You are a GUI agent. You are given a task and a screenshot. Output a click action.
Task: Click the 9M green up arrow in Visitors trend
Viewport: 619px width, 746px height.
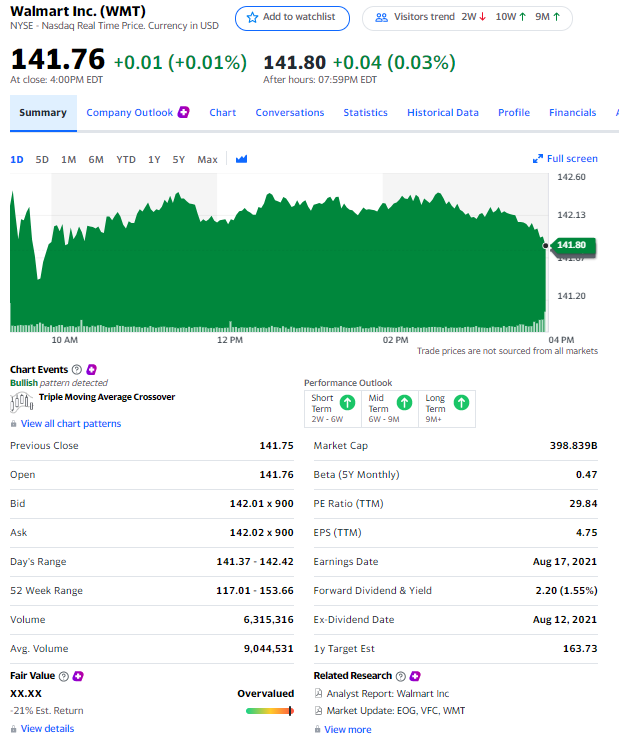pos(557,17)
